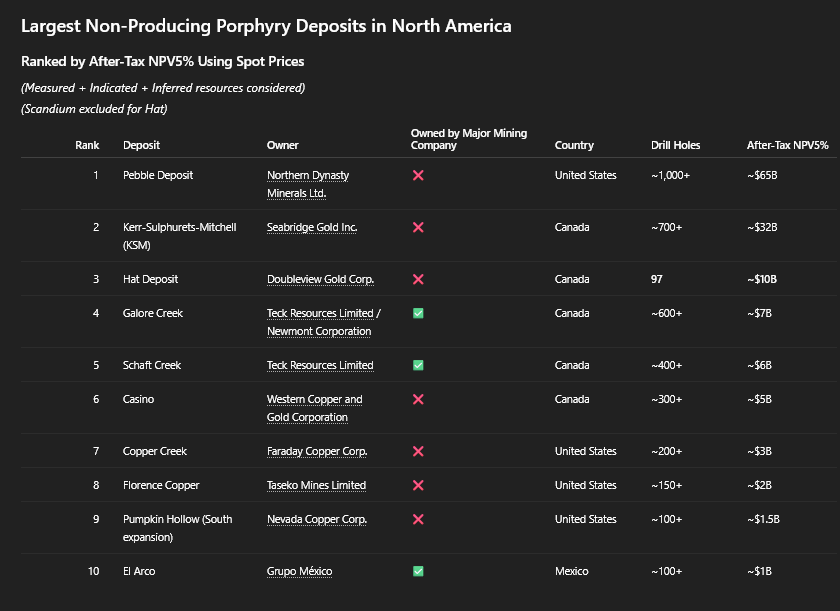The image size is (840, 611).
Task: Click the red X icon for Hat Deposit
Action: point(418,279)
